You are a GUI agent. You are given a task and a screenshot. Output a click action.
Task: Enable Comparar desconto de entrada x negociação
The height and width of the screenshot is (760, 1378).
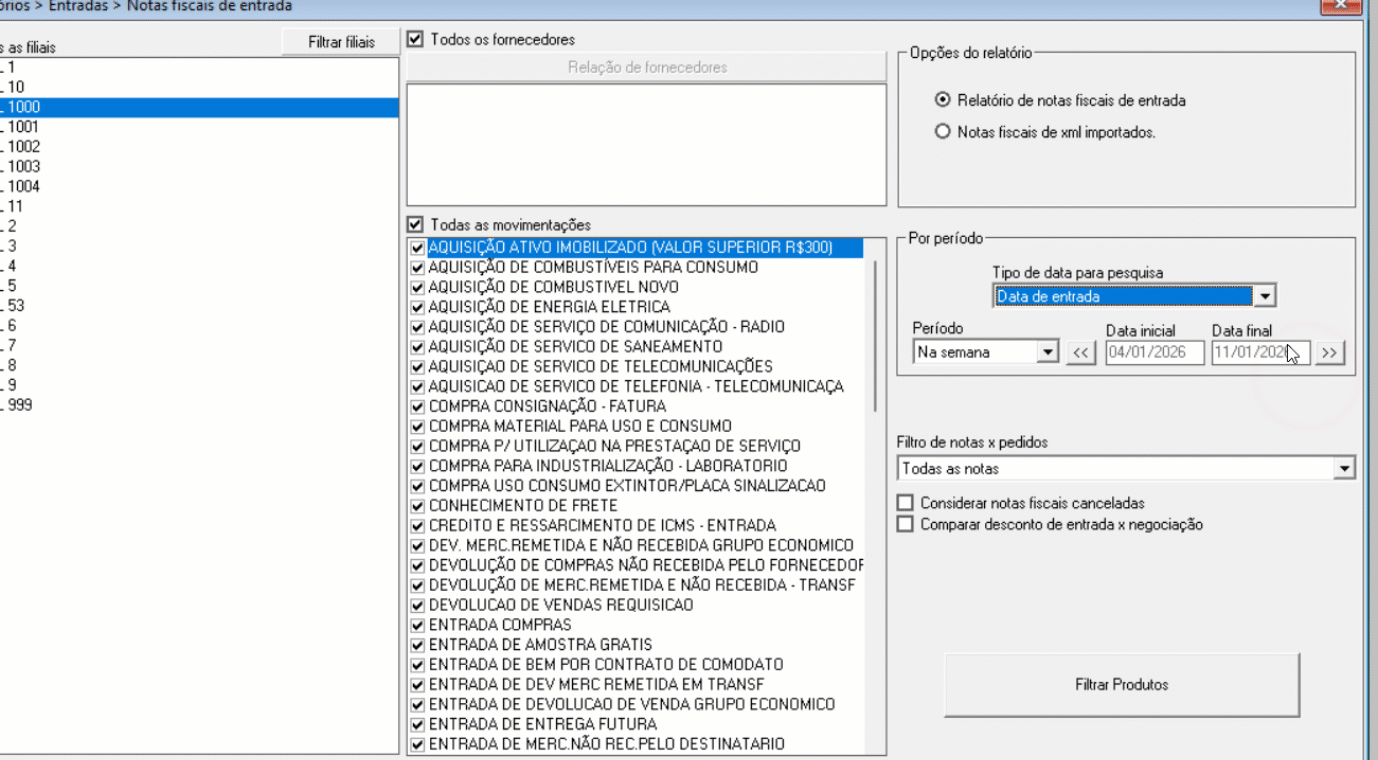click(x=906, y=524)
